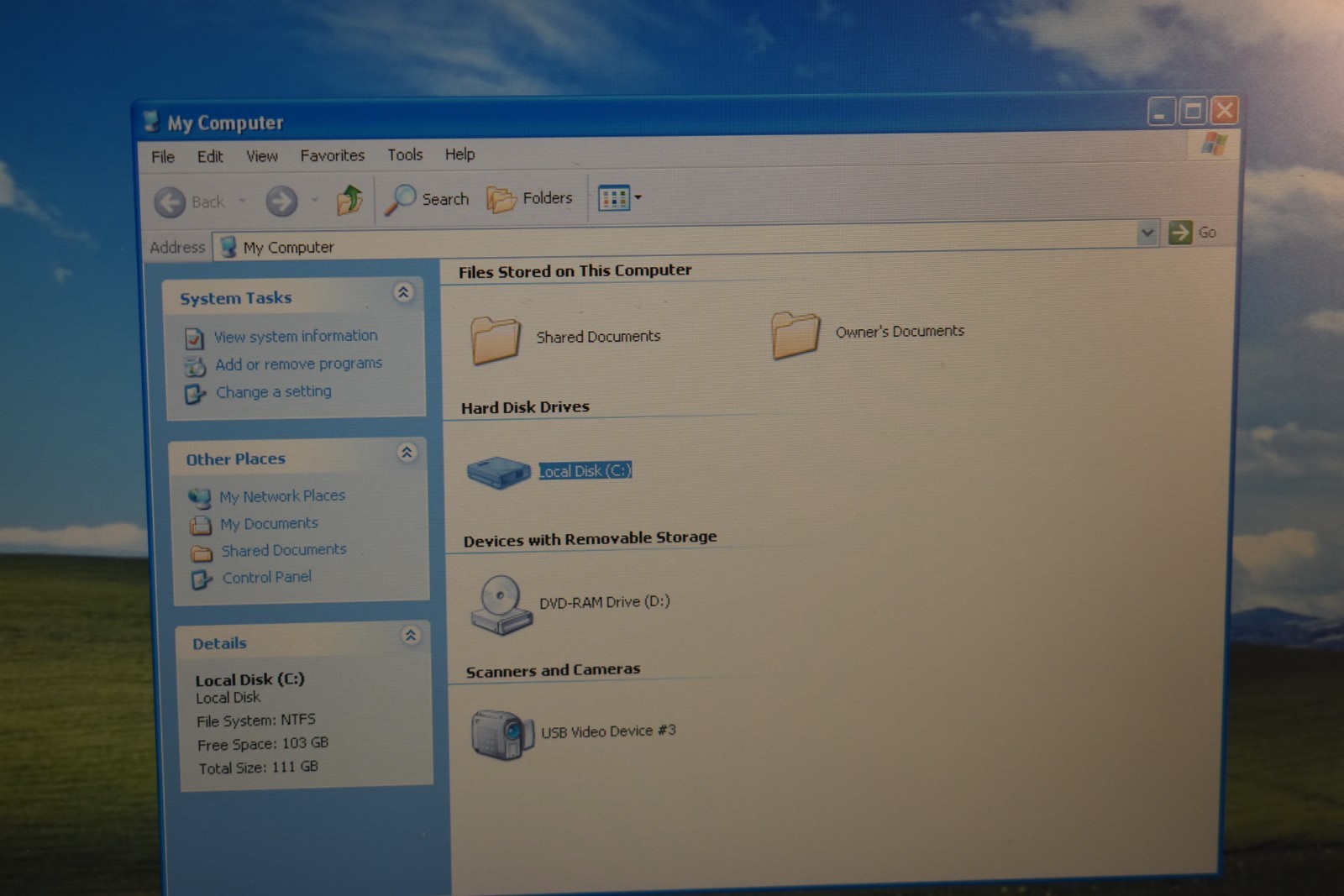Click the Go button

tap(1192, 232)
